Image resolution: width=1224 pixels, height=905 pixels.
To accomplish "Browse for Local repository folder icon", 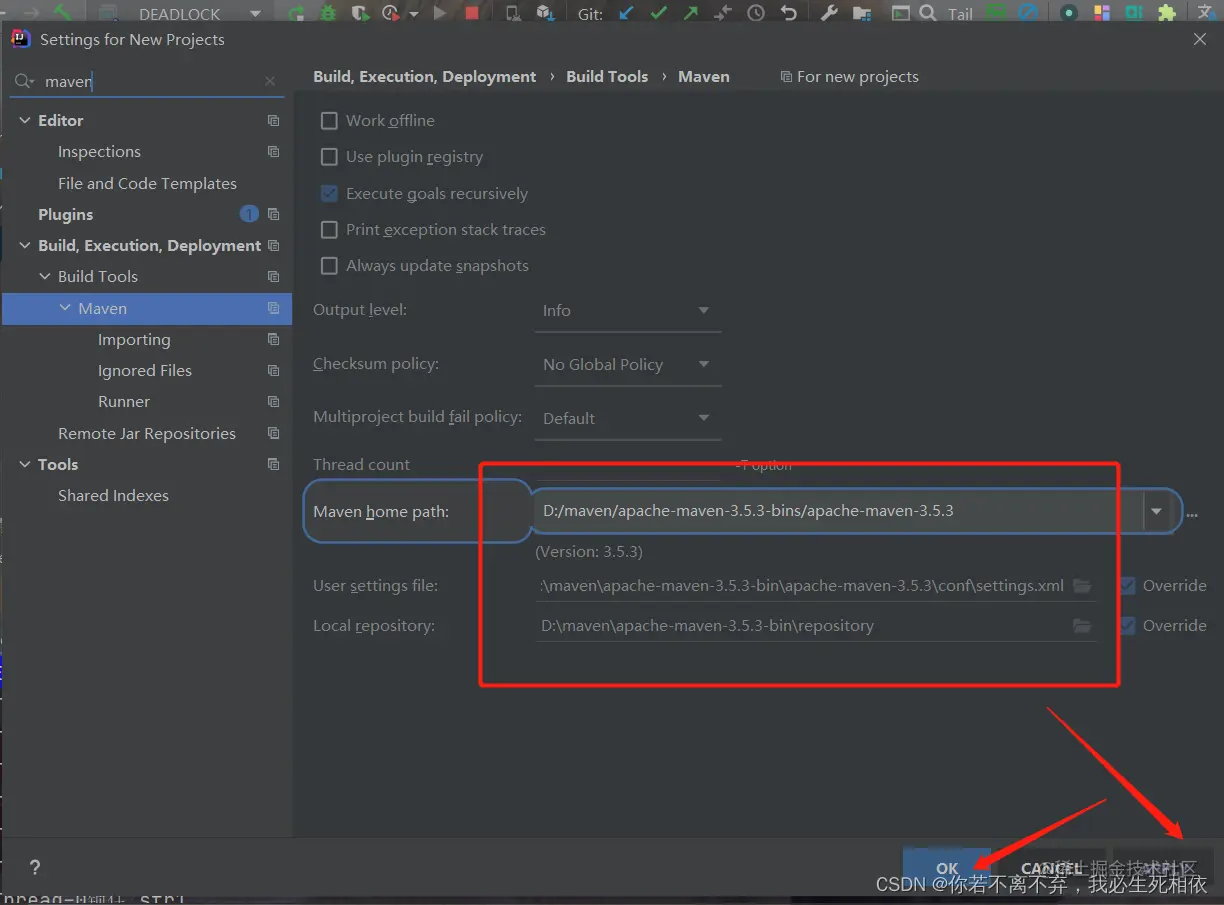I will 1082,626.
